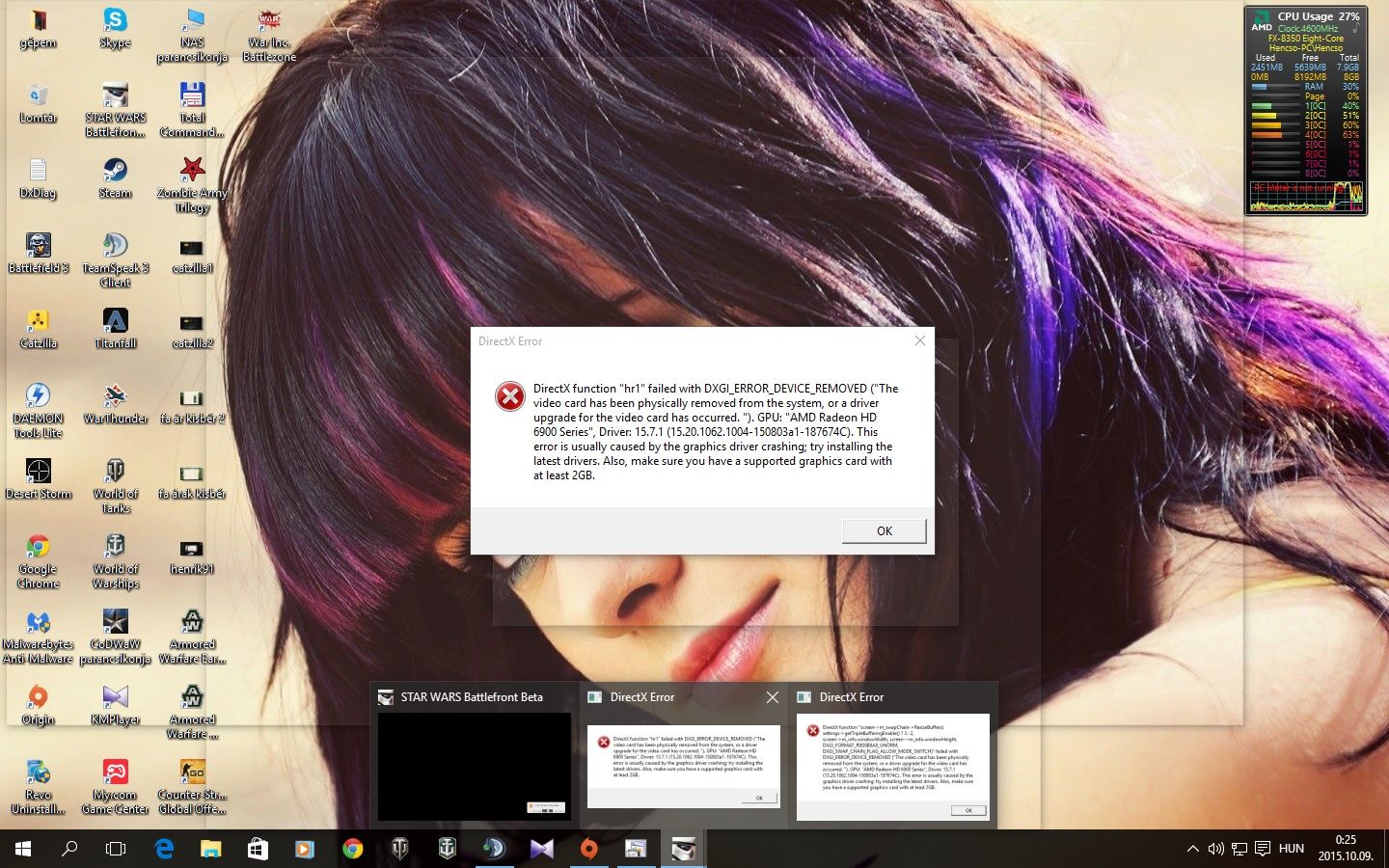Select the second DirectX Error preview thumbnail
Viewport: 1389px width, 868px height.
(x=892, y=756)
